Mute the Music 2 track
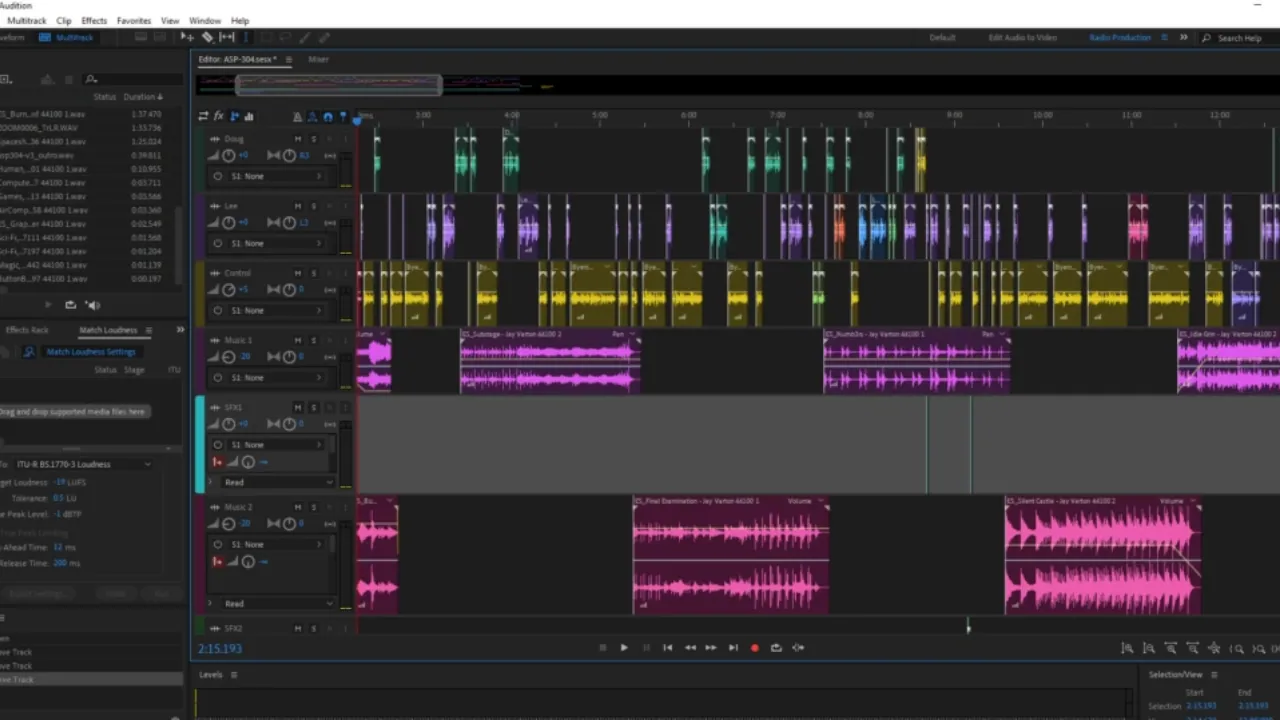This screenshot has width=1280, height=720. pyautogui.click(x=297, y=507)
